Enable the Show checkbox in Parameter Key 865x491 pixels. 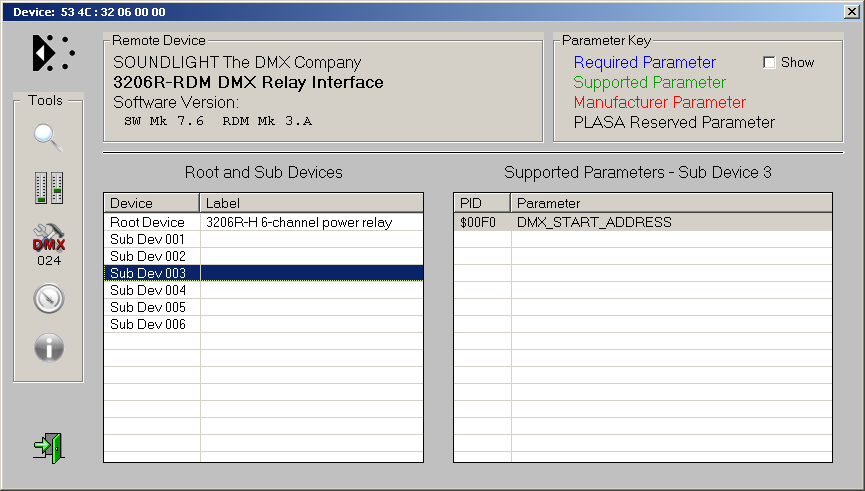(769, 62)
